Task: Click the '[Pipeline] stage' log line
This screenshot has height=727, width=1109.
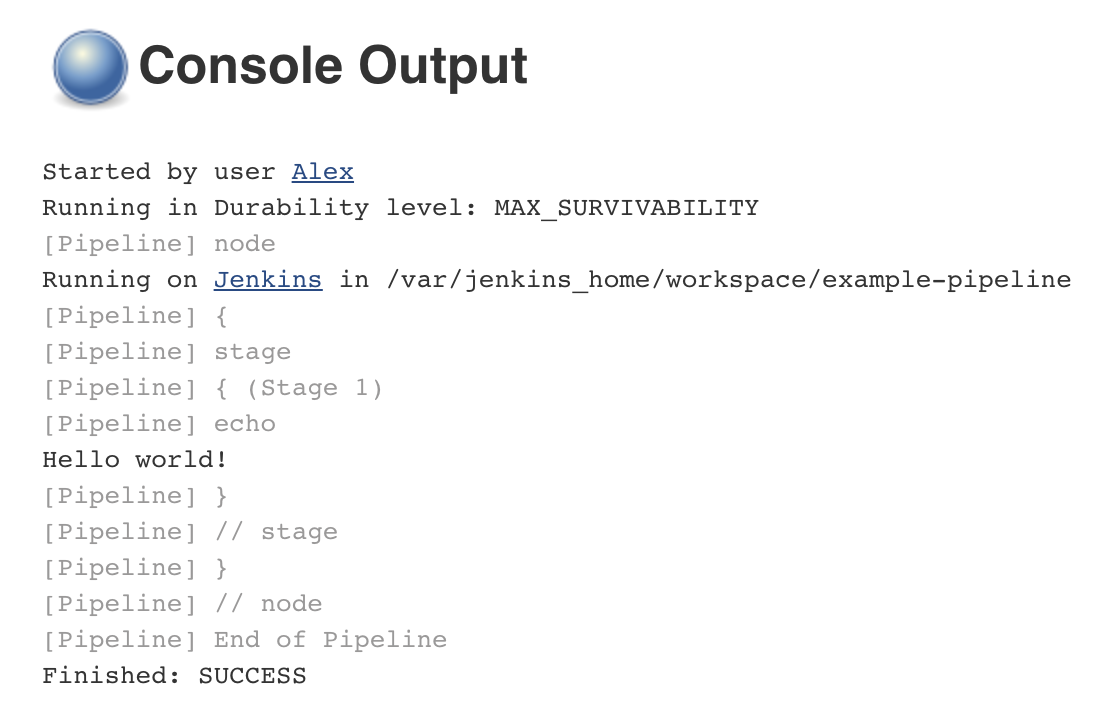Action: 166,352
